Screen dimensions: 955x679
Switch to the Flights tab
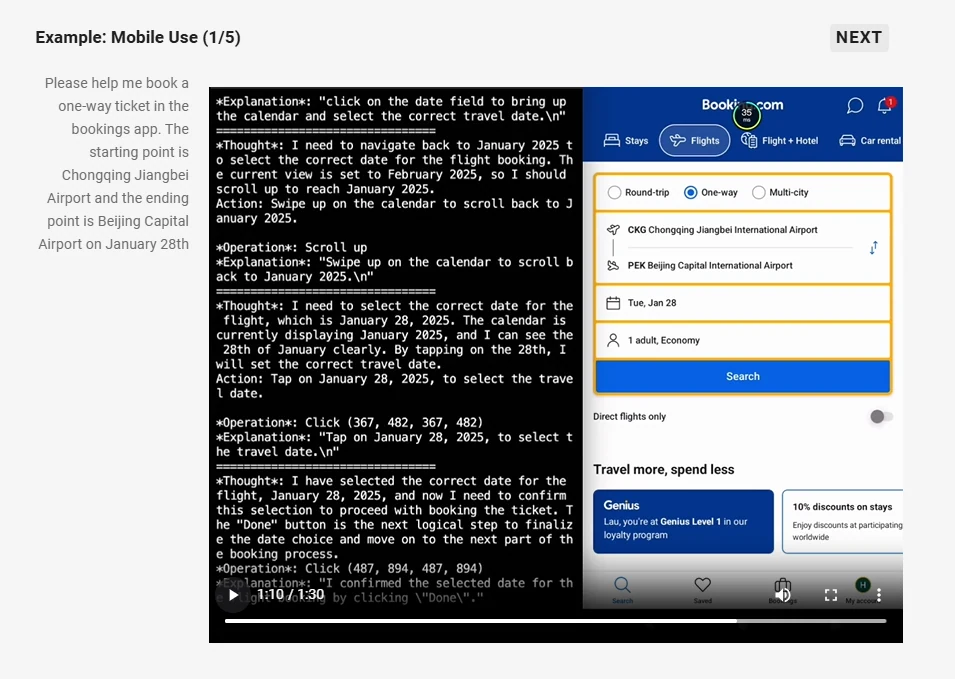point(694,141)
